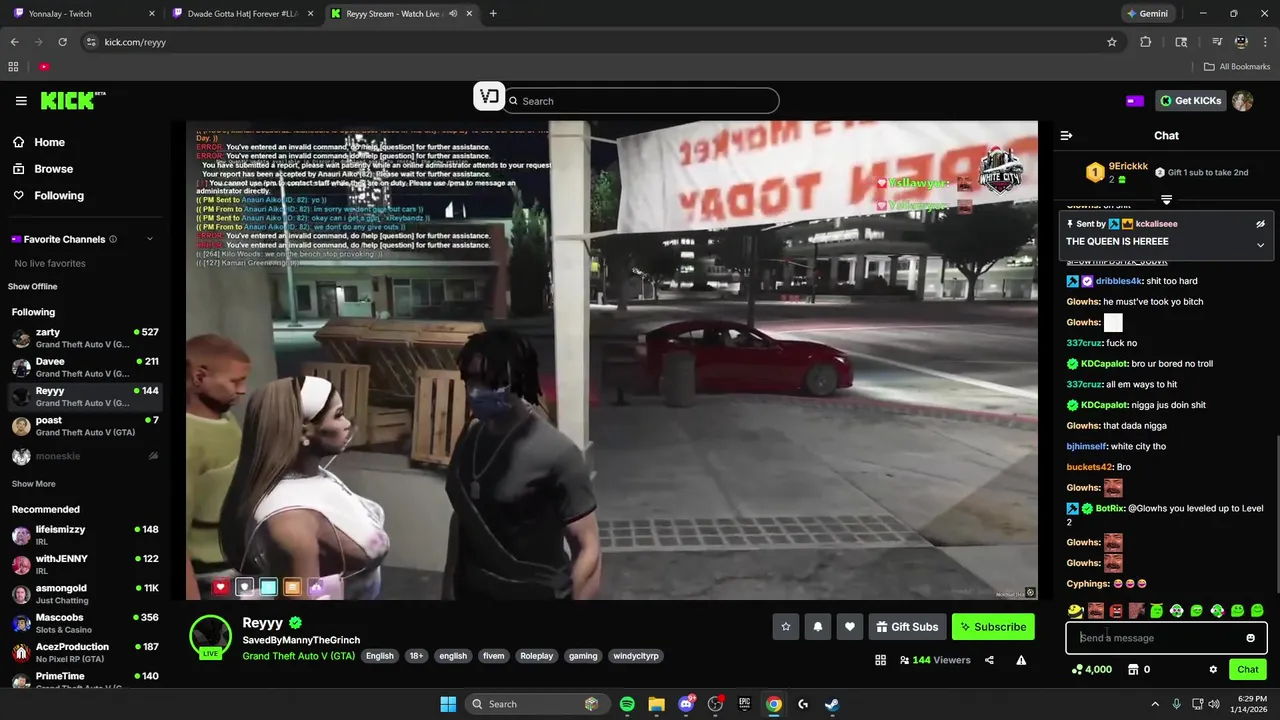Open asmongold recommended channel

tap(85, 594)
